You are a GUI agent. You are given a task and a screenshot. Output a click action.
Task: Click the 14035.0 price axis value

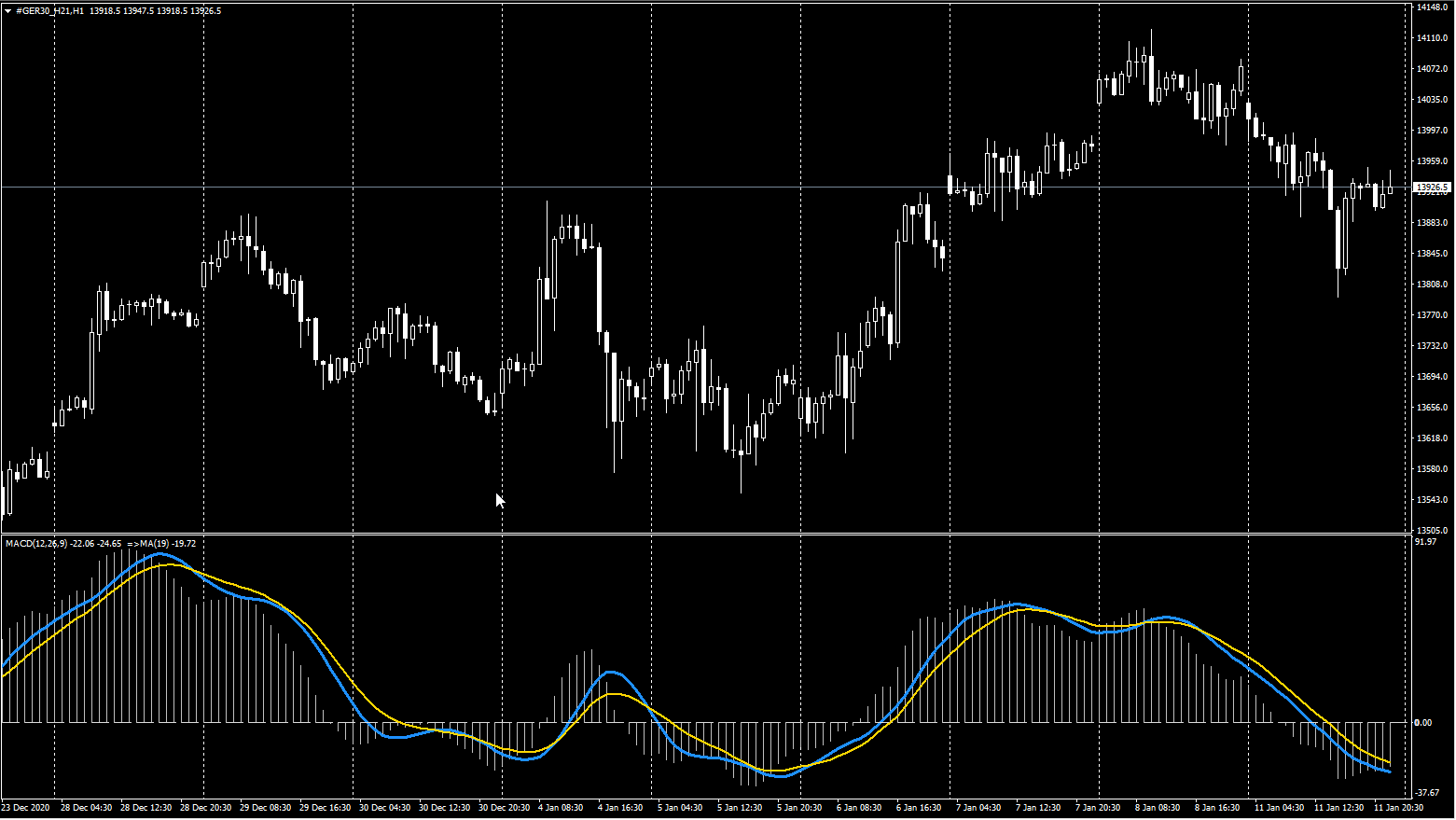(x=1432, y=100)
